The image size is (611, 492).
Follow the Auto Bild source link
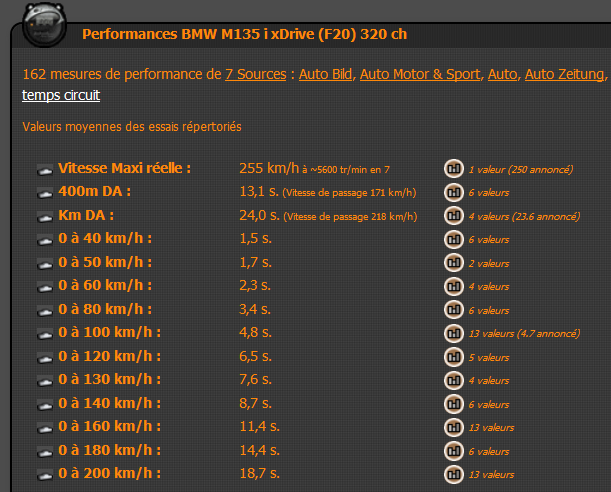click(325, 74)
